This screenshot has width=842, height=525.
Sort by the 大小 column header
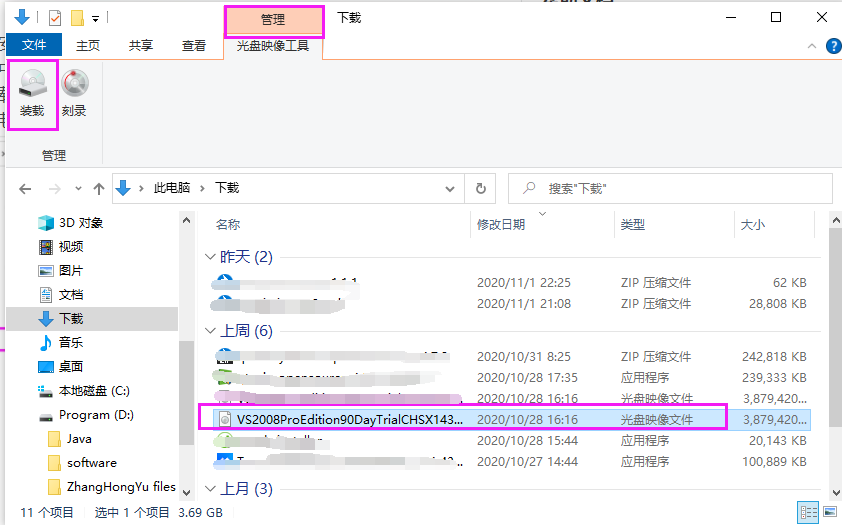[x=752, y=225]
